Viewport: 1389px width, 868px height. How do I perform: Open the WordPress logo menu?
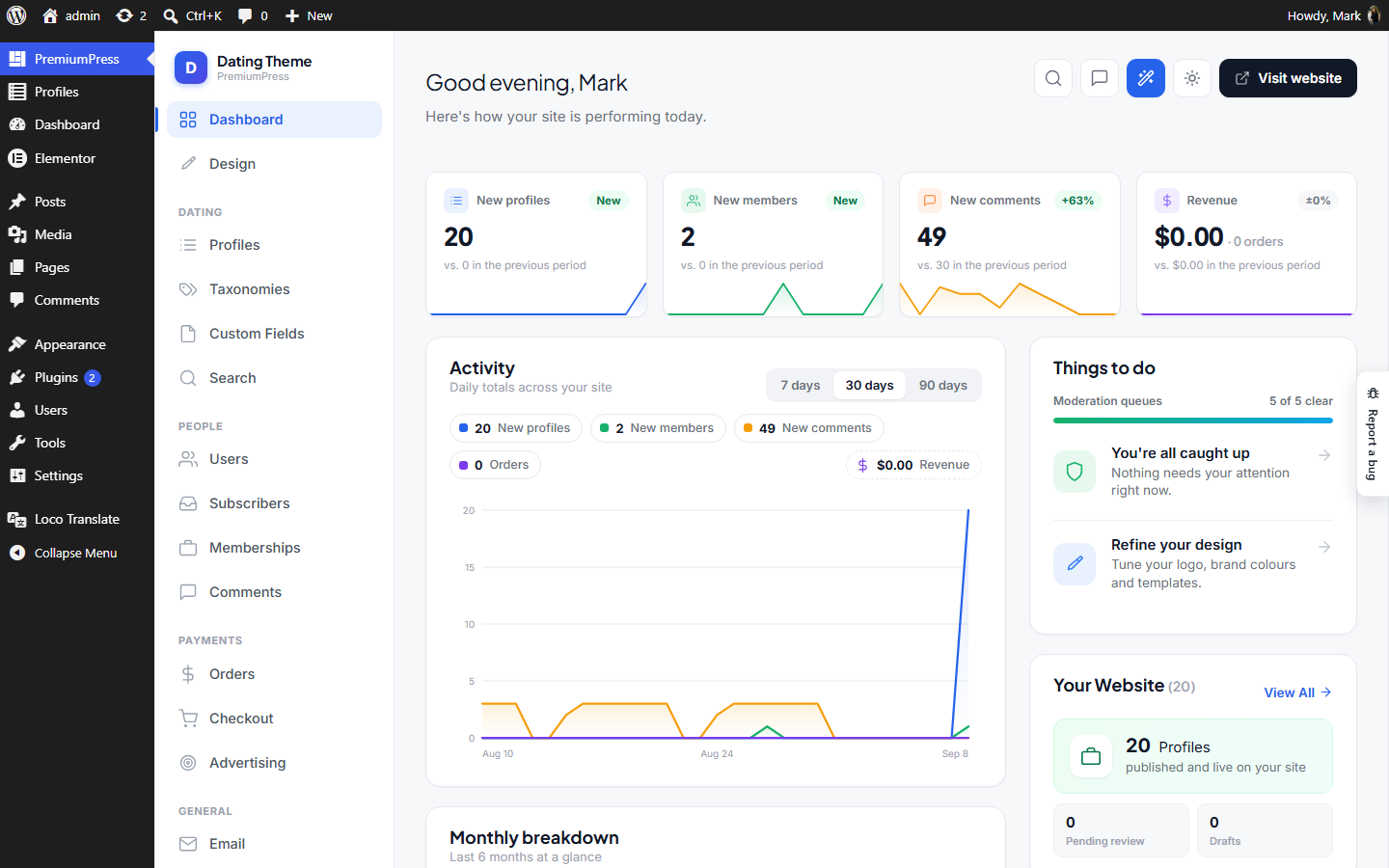[16, 15]
